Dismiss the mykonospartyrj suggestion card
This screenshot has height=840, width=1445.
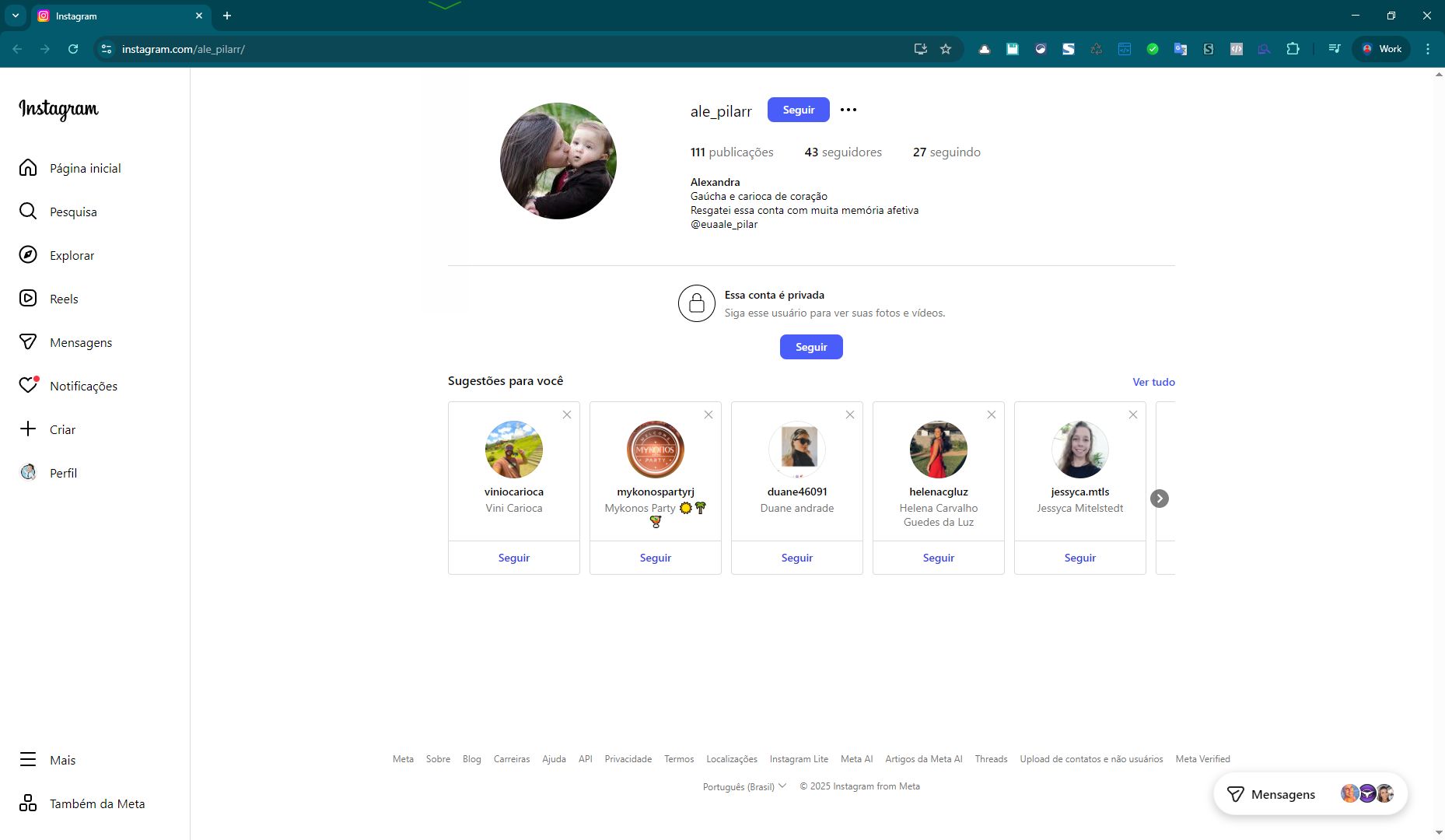[x=709, y=415]
